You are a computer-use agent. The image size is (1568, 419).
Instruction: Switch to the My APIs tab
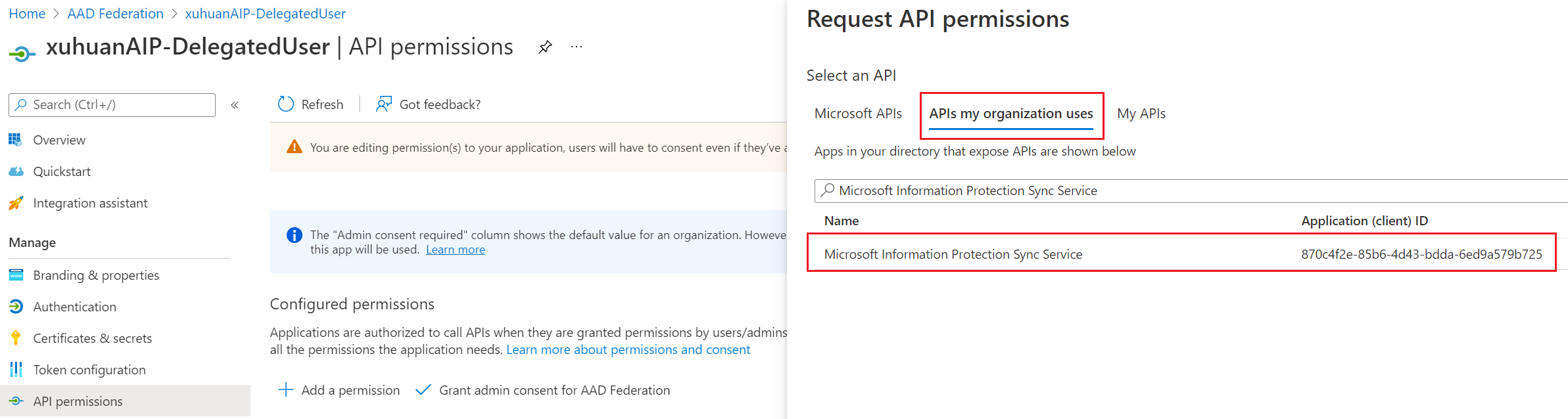pos(1141,114)
